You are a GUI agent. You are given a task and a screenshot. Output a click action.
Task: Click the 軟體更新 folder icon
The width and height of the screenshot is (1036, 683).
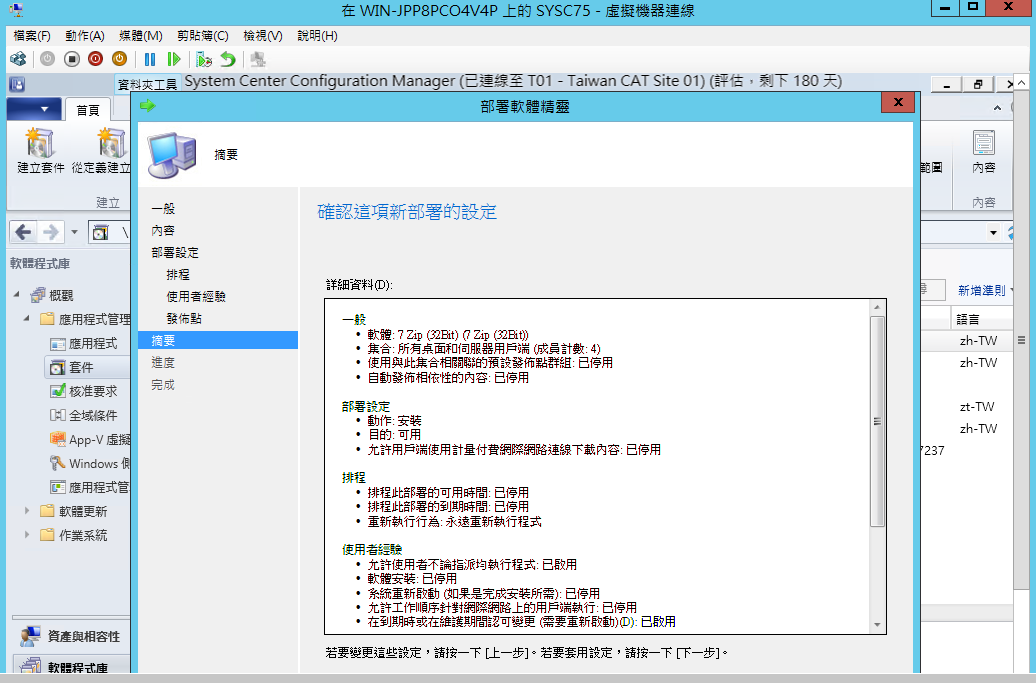coord(48,511)
